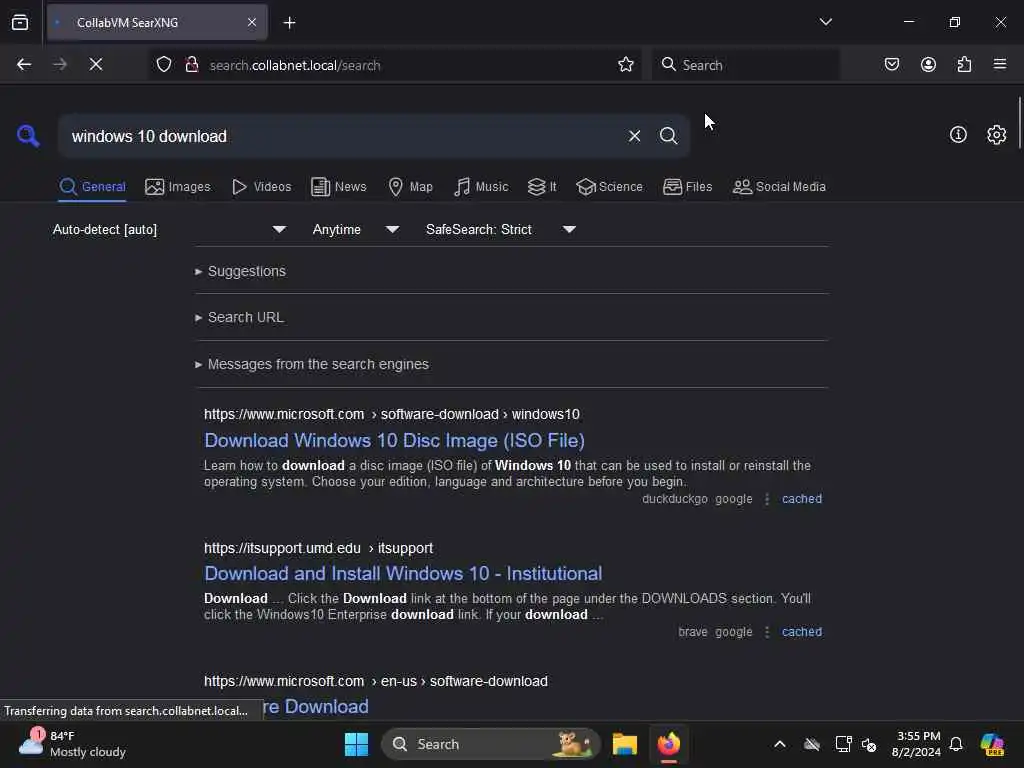
Task: Bookmark this page with star
Action: [626, 64]
